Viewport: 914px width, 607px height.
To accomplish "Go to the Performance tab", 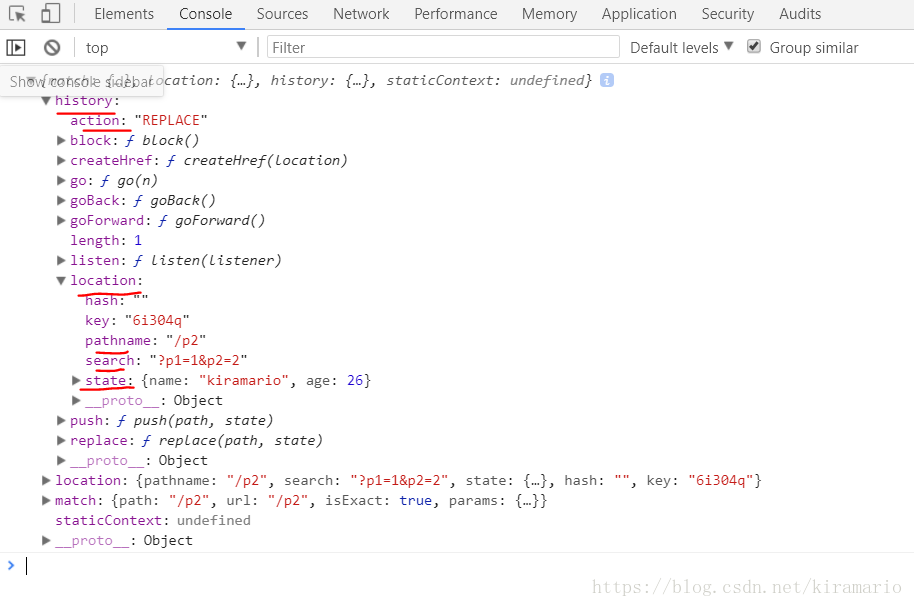I will pyautogui.click(x=456, y=14).
